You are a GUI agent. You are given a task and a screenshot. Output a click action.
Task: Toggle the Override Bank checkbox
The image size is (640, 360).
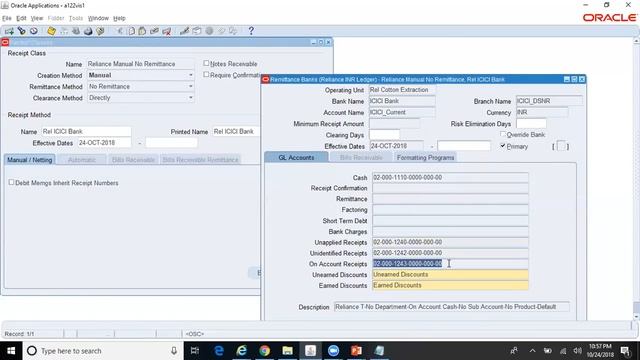pos(503,134)
